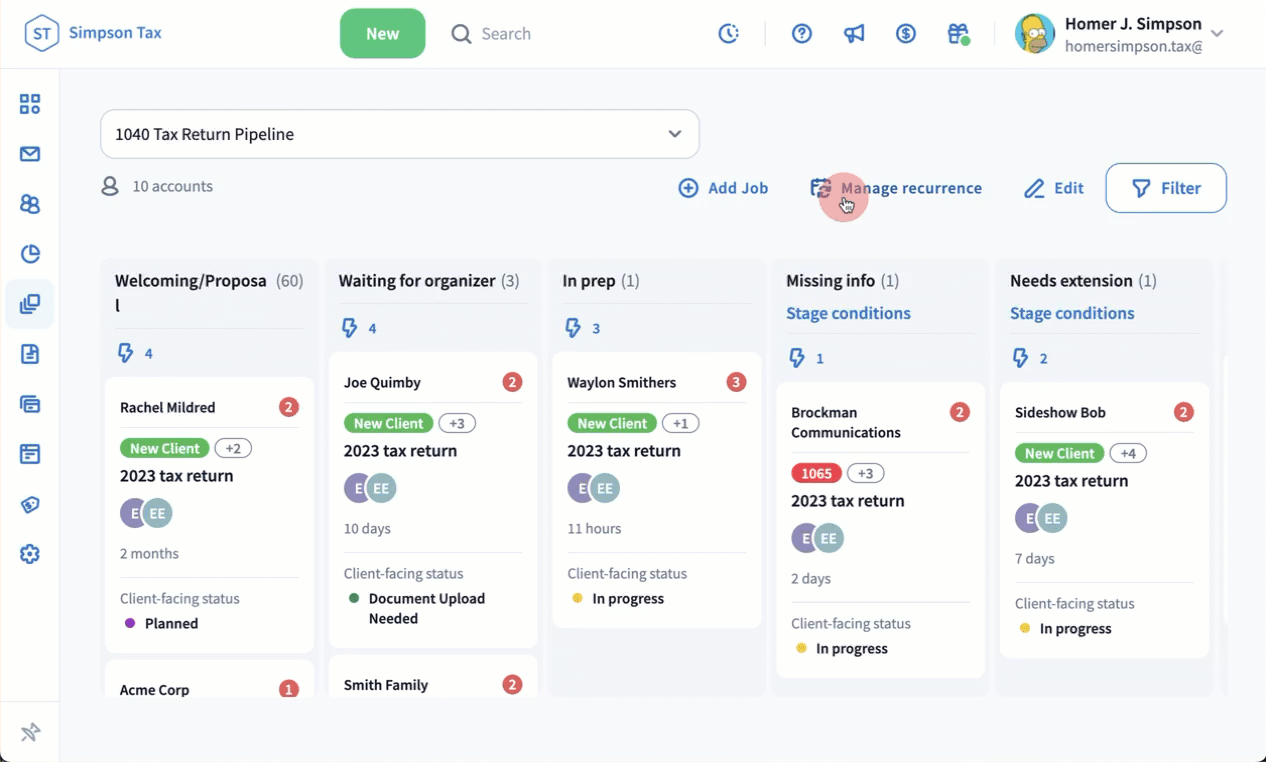Click the Edit pipeline option
This screenshot has height=762, width=1266.
point(1054,188)
